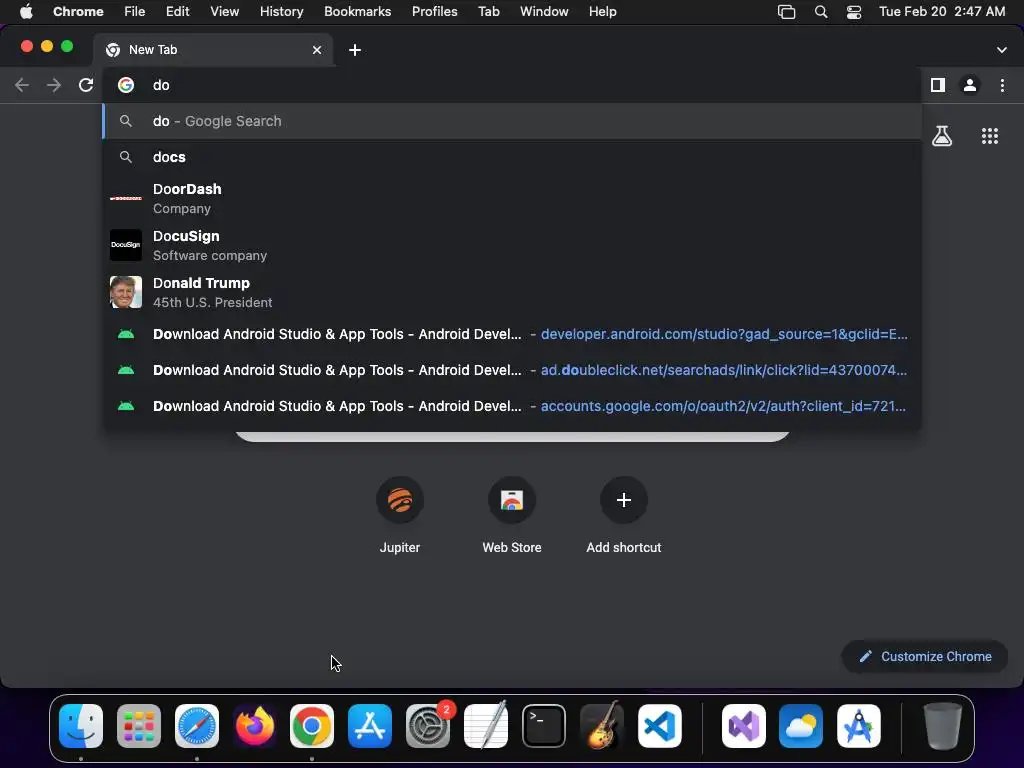Open the Tab menu
1024x768 pixels.
(488, 12)
